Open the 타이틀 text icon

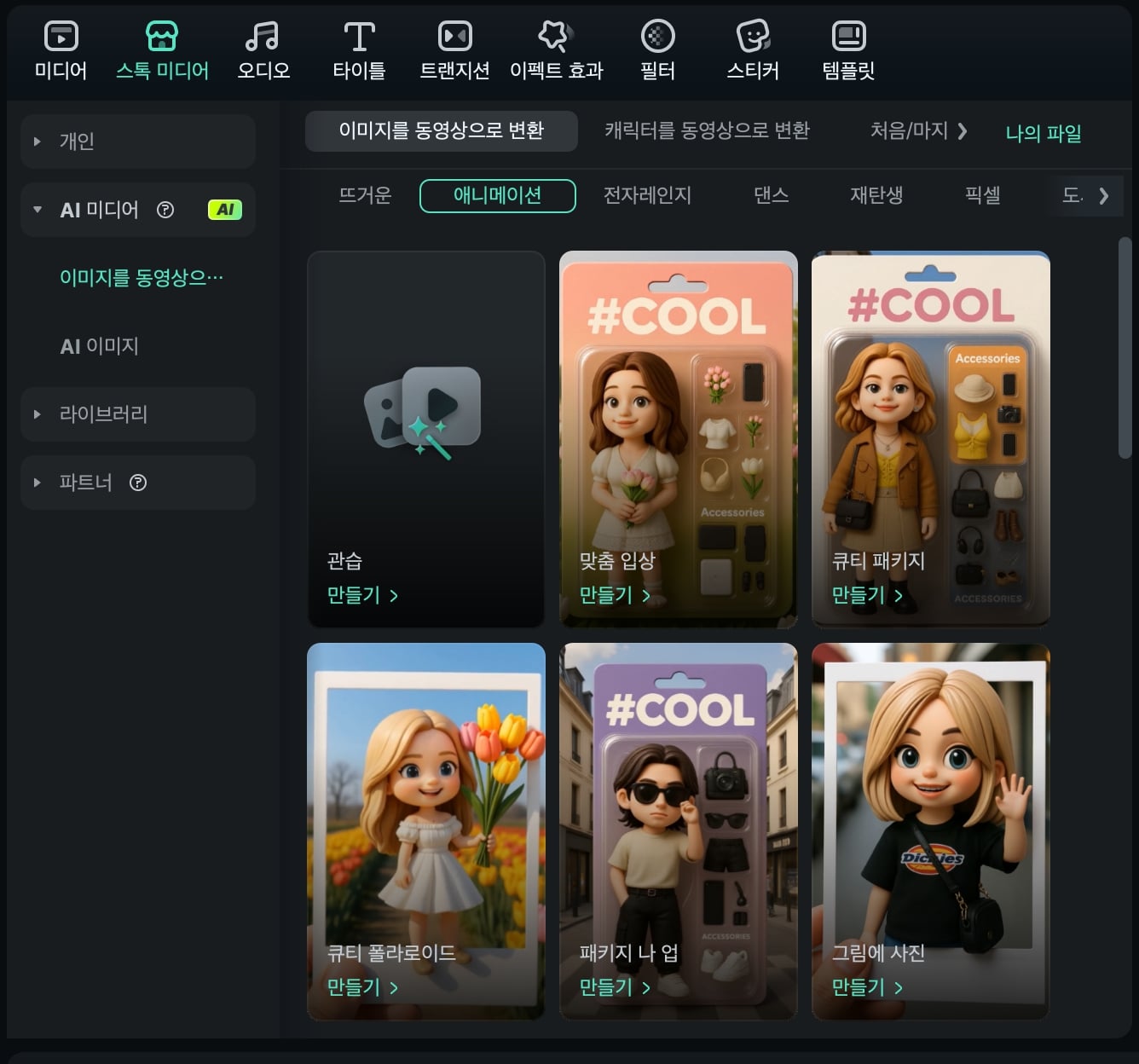(x=359, y=37)
